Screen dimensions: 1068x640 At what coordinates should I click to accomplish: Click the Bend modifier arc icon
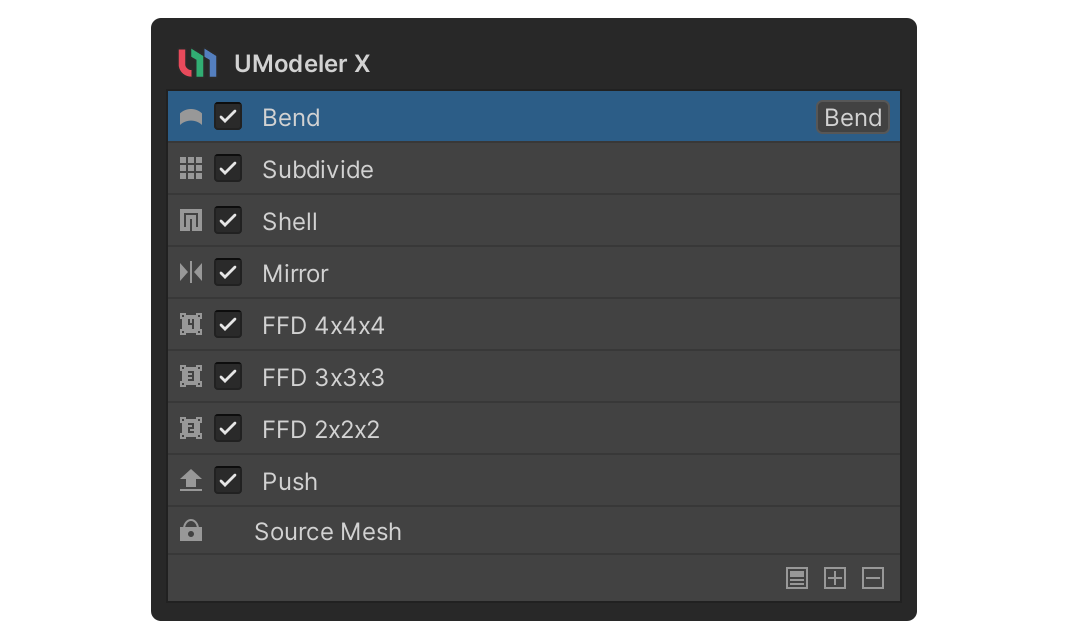tap(190, 118)
